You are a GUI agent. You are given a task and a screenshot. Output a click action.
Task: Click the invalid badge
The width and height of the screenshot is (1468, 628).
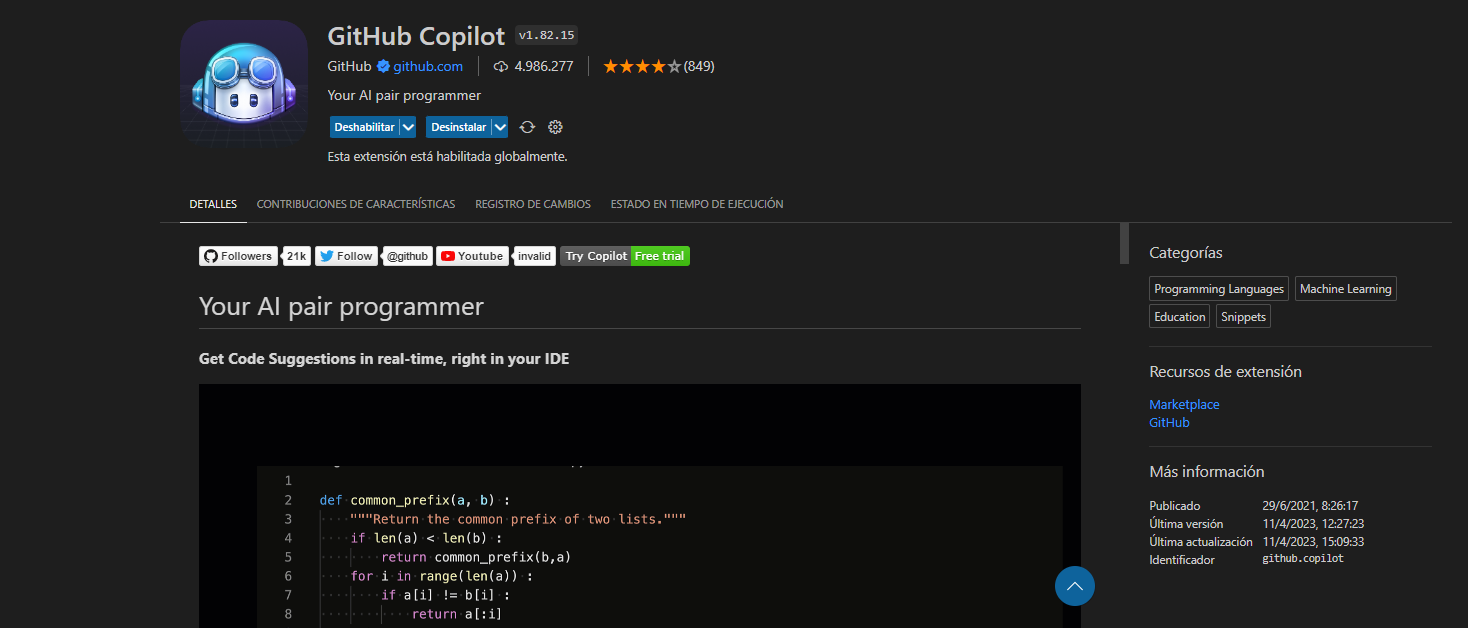pos(535,256)
